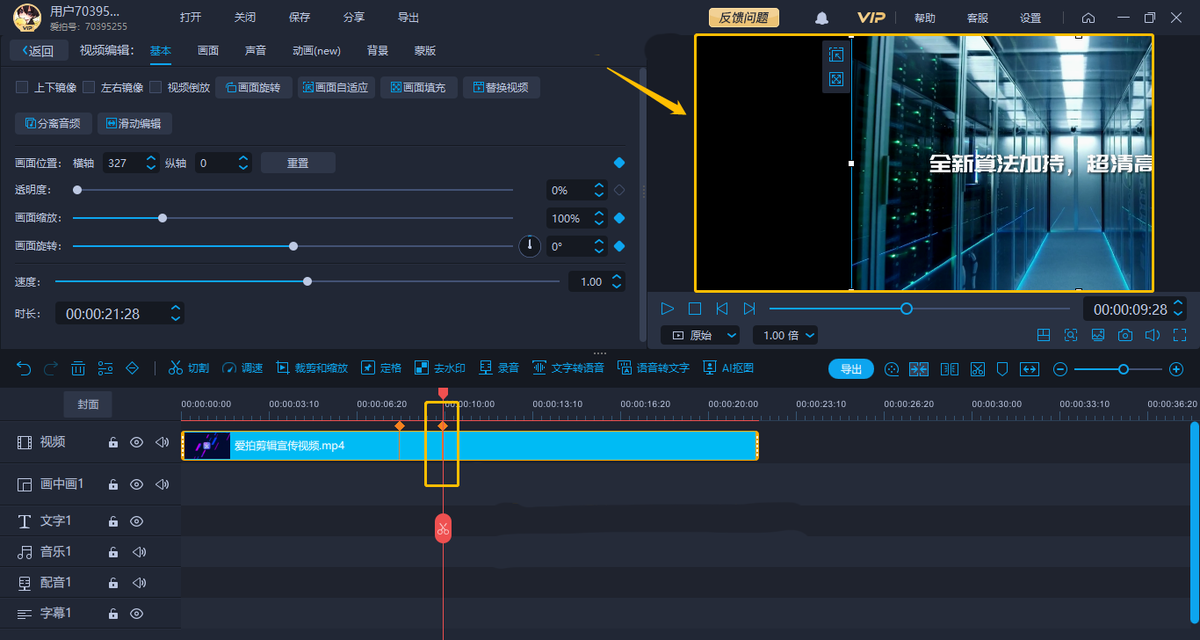Click the 定格 freeze frame tool

click(381, 368)
